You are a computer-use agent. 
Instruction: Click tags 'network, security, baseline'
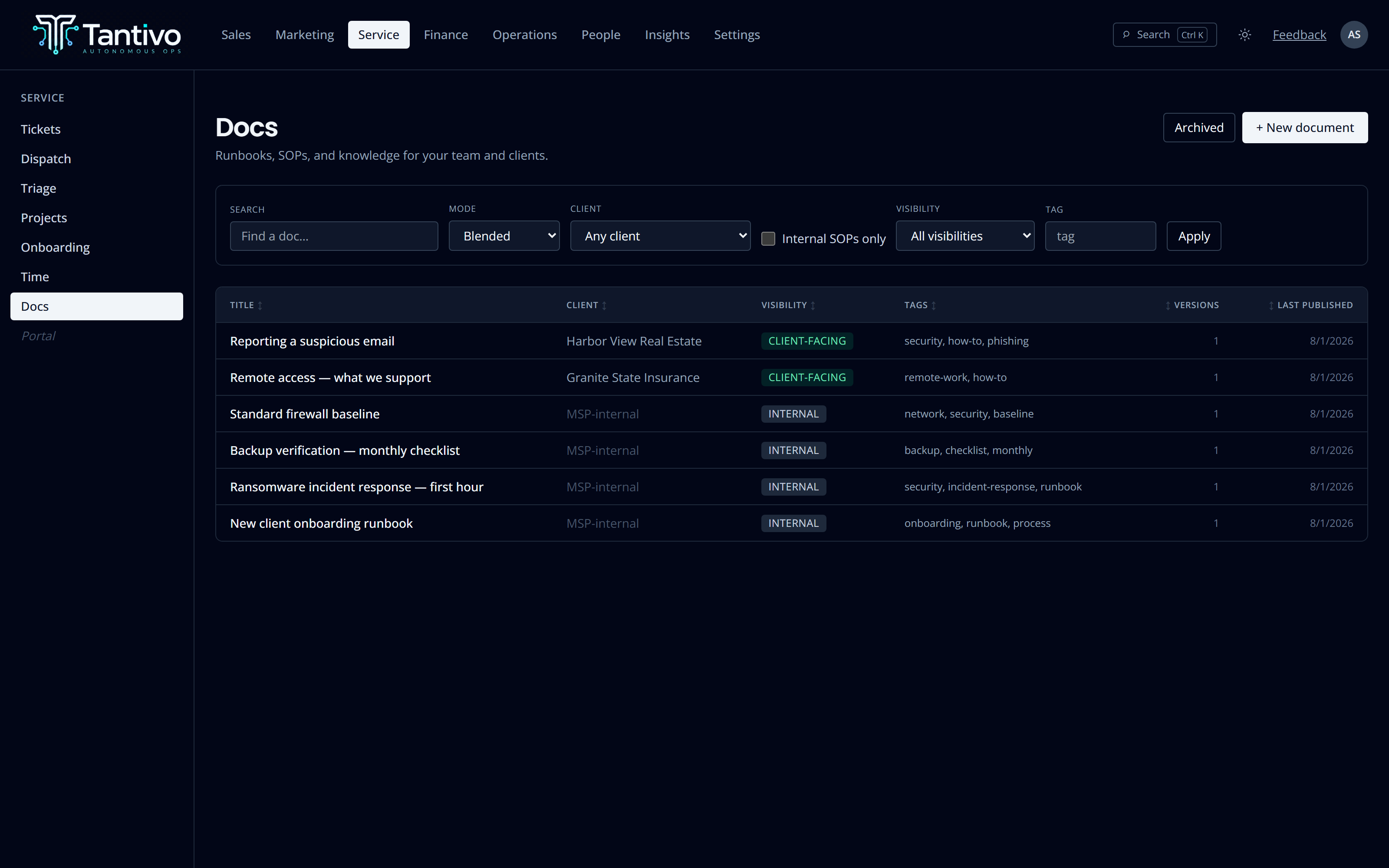pos(968,414)
